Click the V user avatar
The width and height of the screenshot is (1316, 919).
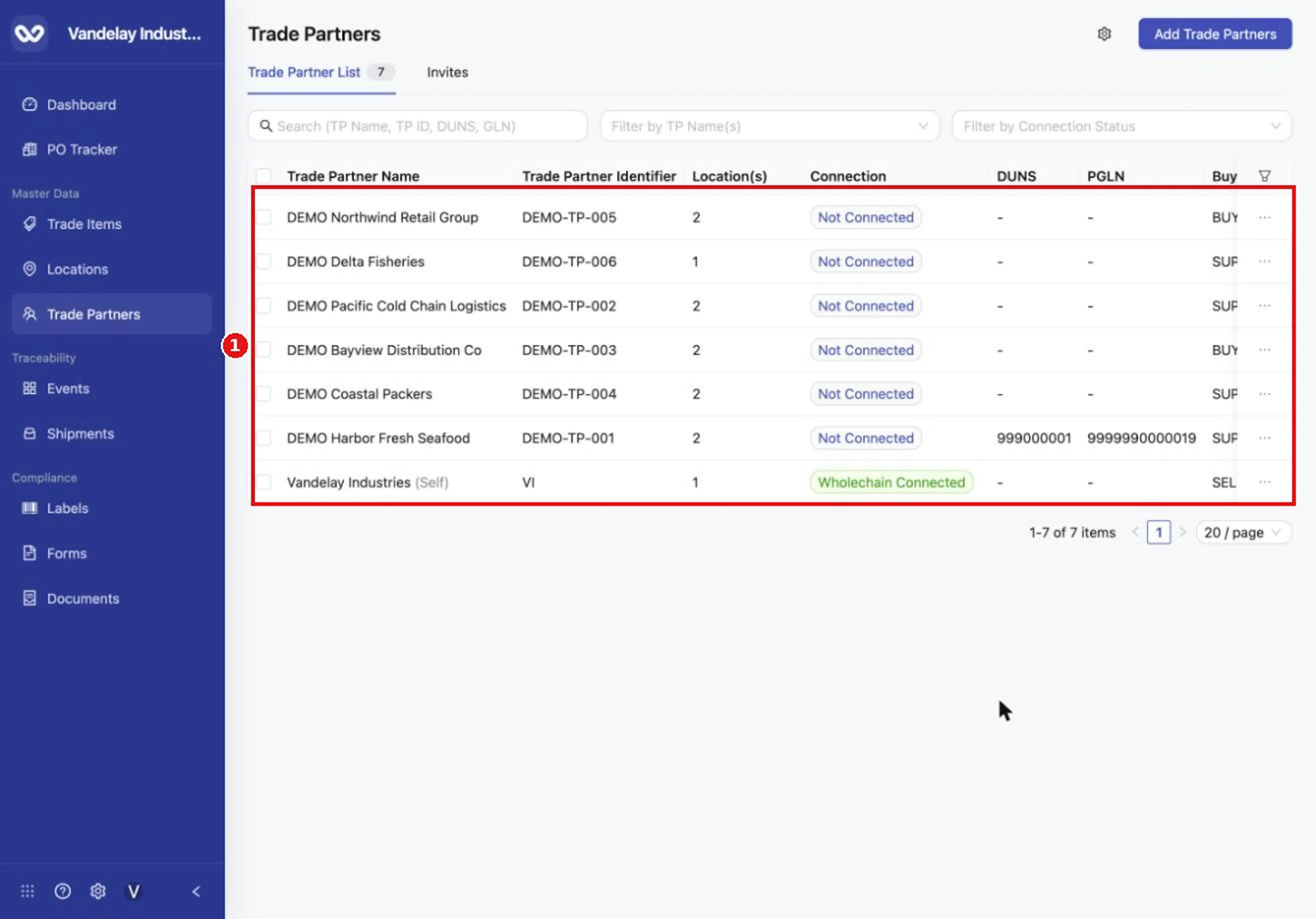click(134, 891)
